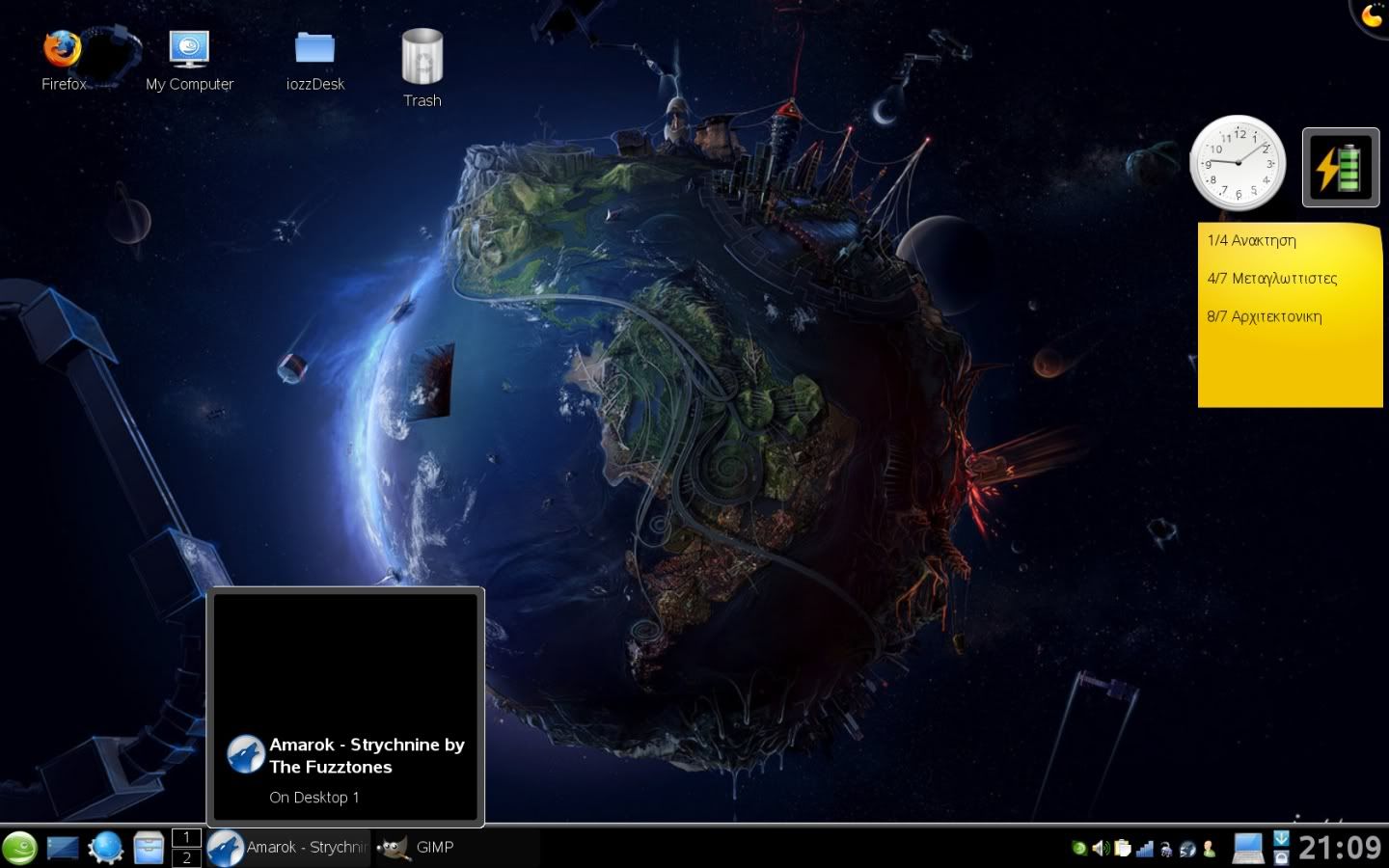Switch to virtual desktop 1
The image size is (1389, 868).
coord(186,837)
